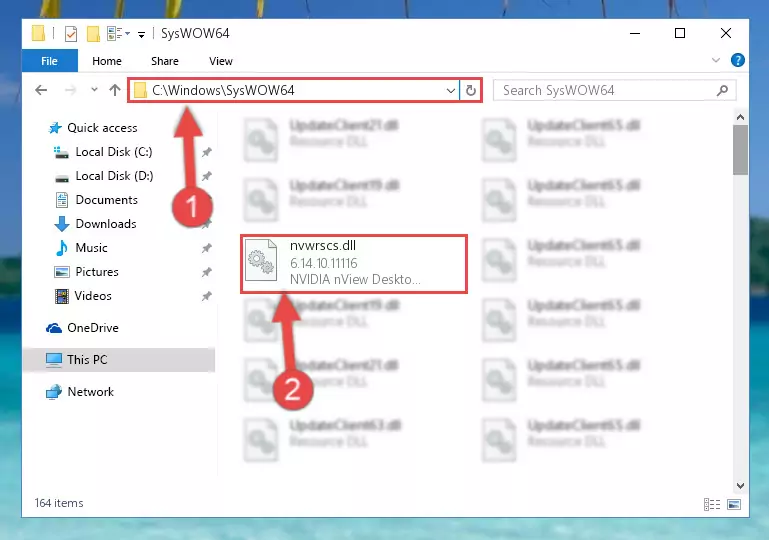Screen dimensions: 769x540
Task: Click the pin icon next to Local Disk (D:)
Action: tap(206, 176)
